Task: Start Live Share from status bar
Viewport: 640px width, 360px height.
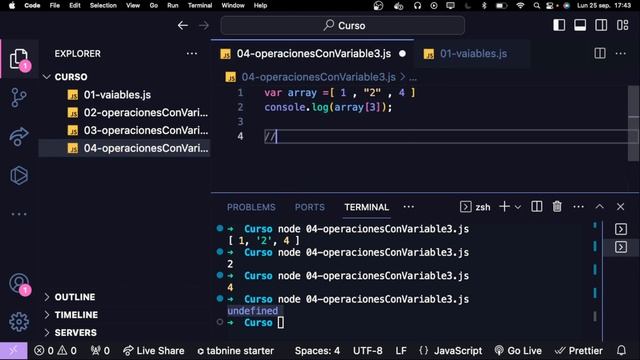Action: (x=153, y=351)
